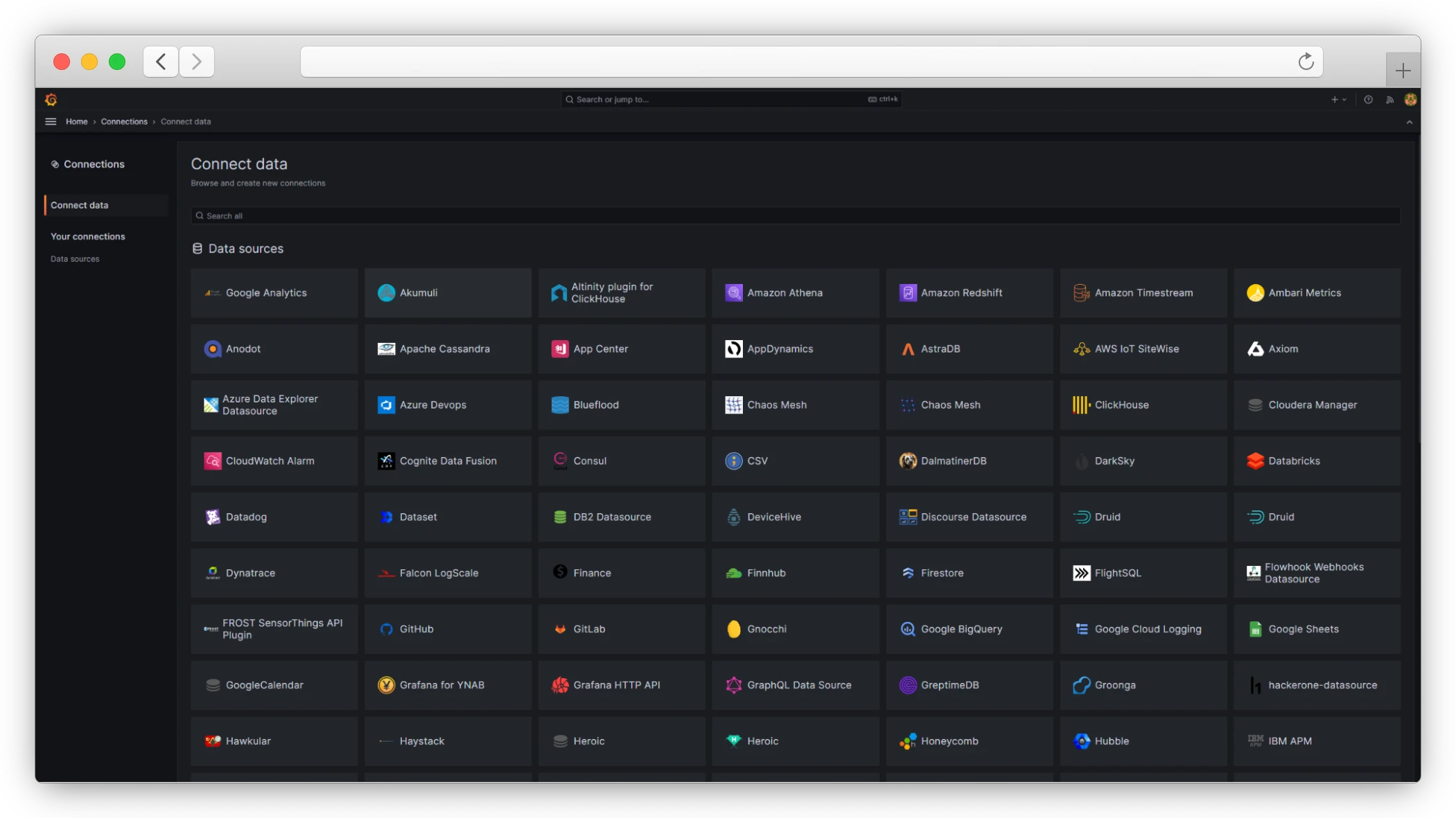This screenshot has width=1456, height=818.
Task: Open Your connections in the sidebar
Action: [x=87, y=235]
